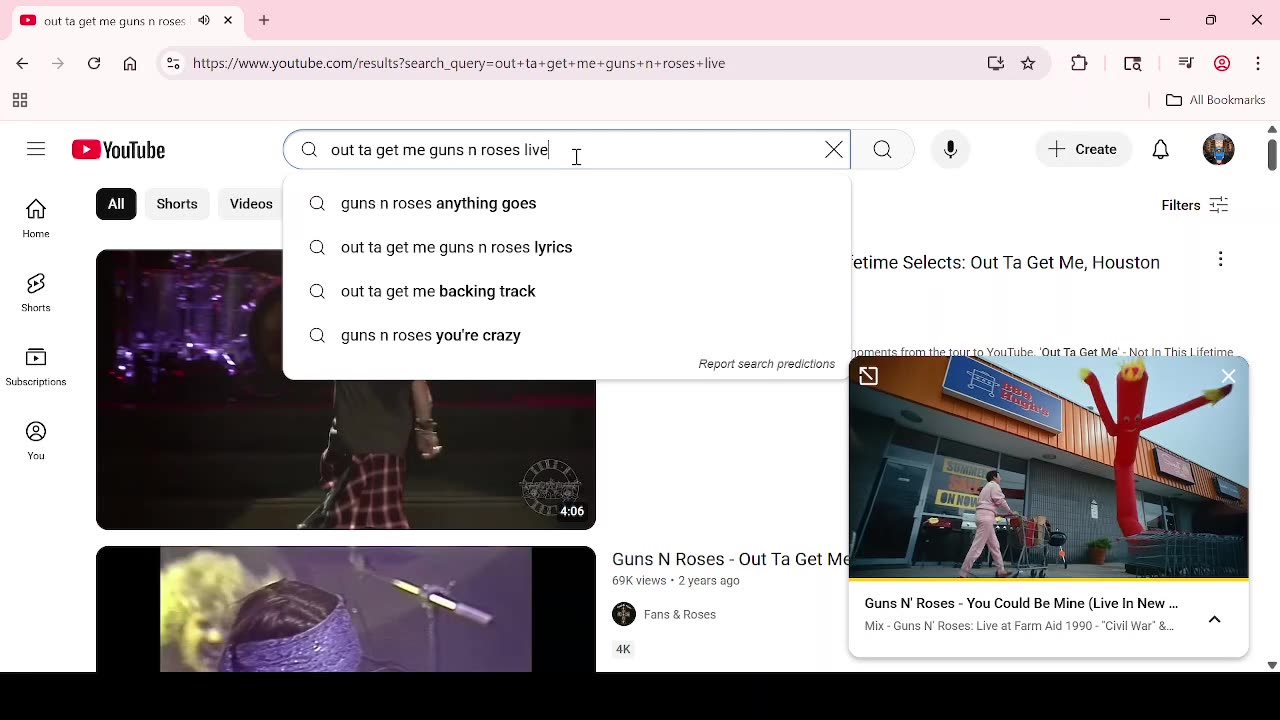Go to the YouTube logo homepage
1280x720 pixels.
(118, 150)
